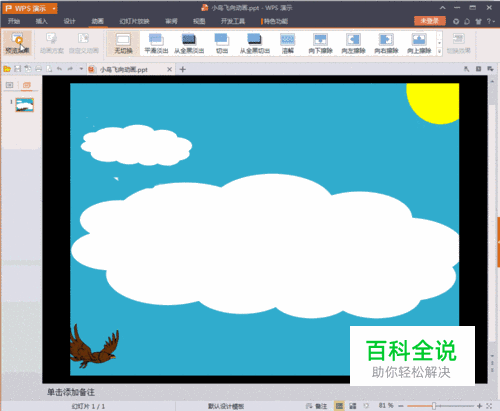This screenshot has height=411, width=500.
Task: Open the Insert (插入) ribbon tab
Action: [42, 21]
